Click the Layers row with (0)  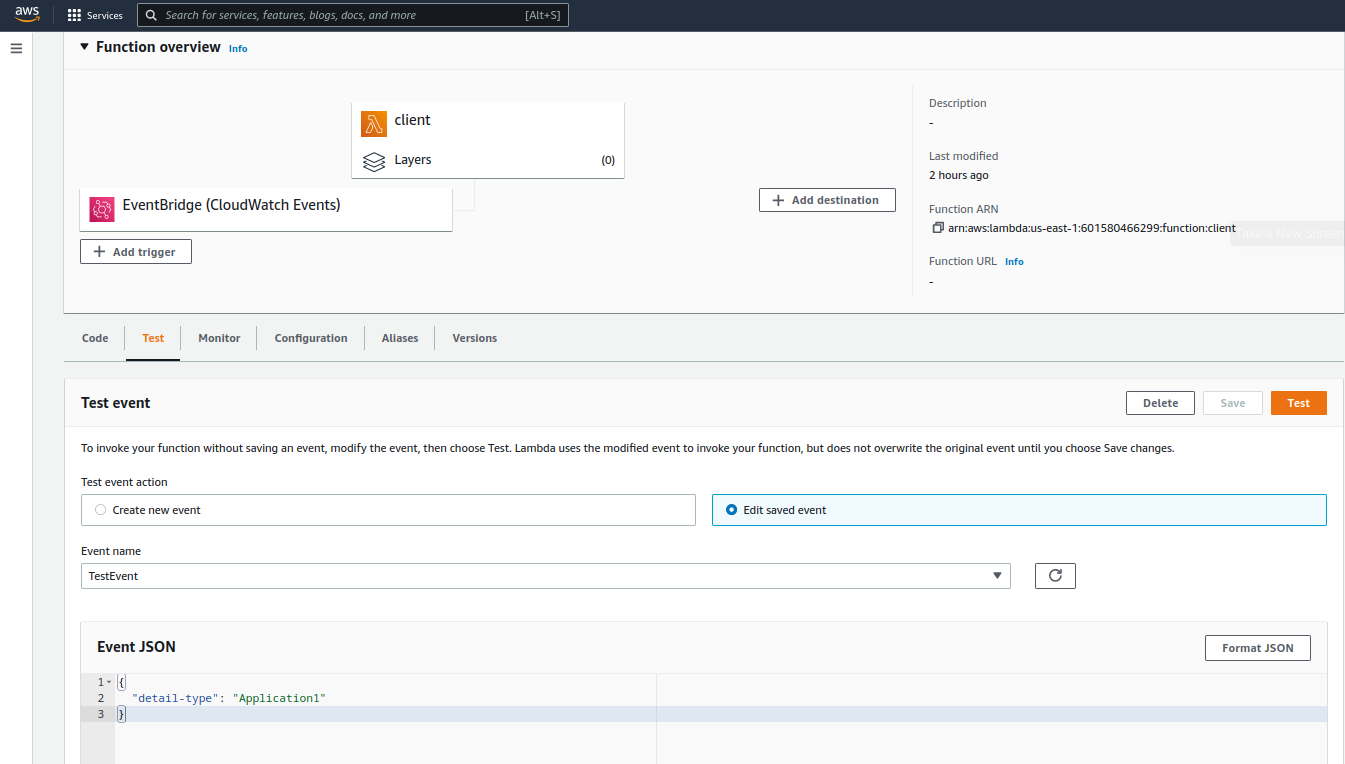488,160
